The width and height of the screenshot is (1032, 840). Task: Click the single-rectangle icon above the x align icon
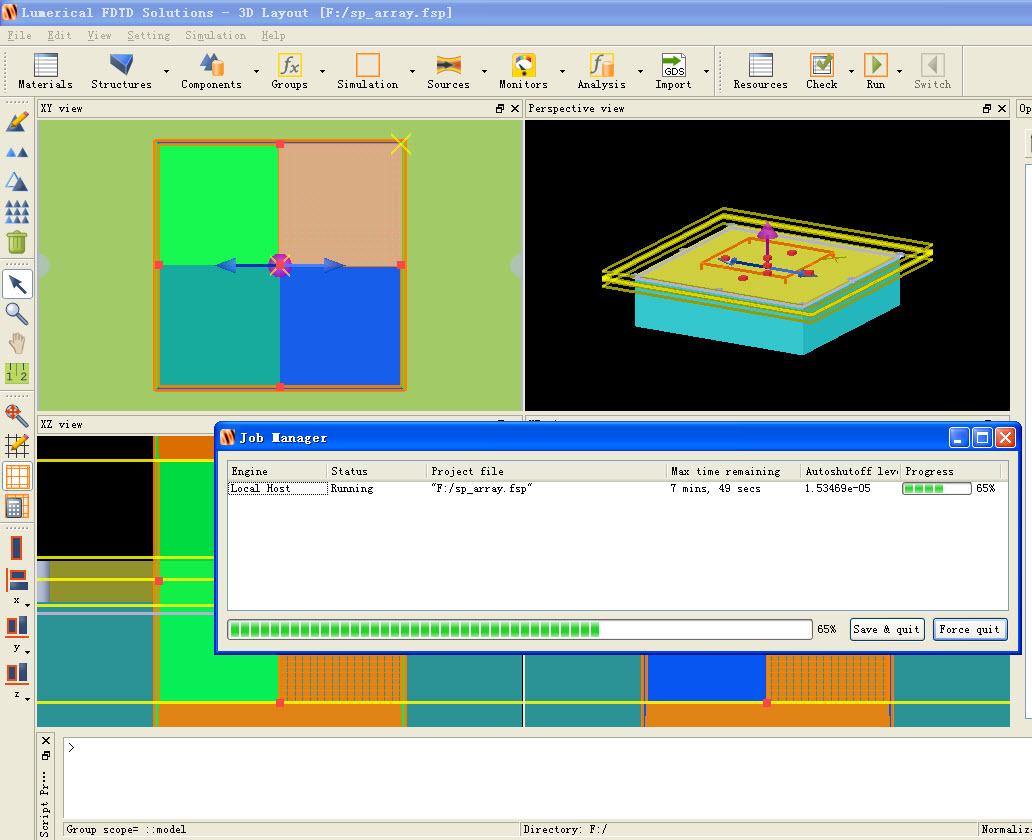pyautogui.click(x=17, y=548)
